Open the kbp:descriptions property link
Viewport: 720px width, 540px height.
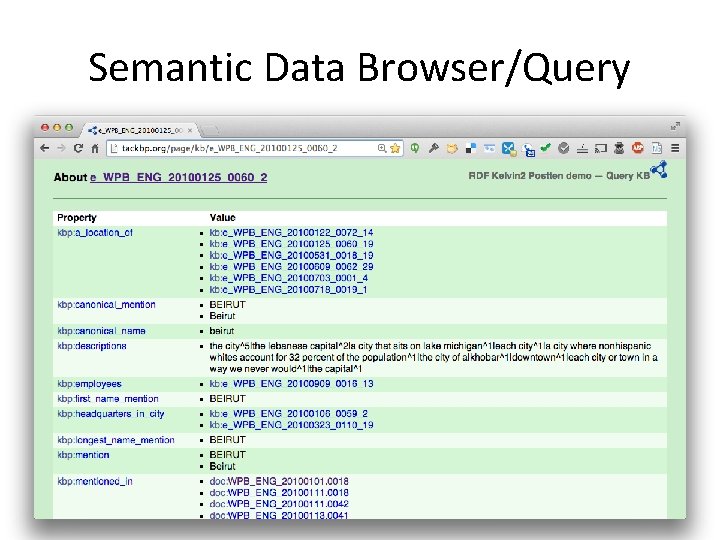coord(92,346)
